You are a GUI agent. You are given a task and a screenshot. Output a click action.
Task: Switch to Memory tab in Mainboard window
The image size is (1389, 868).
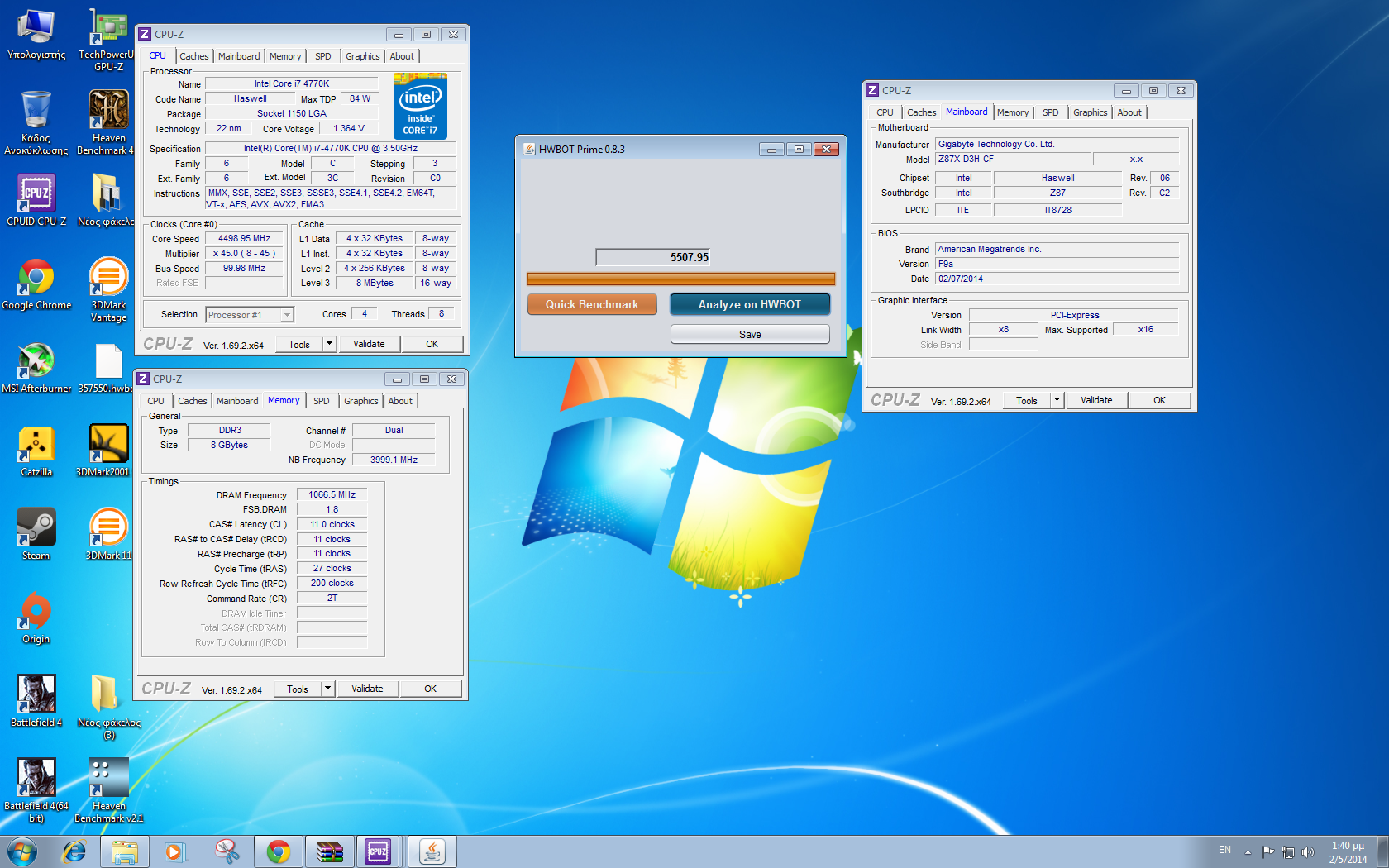(1013, 112)
